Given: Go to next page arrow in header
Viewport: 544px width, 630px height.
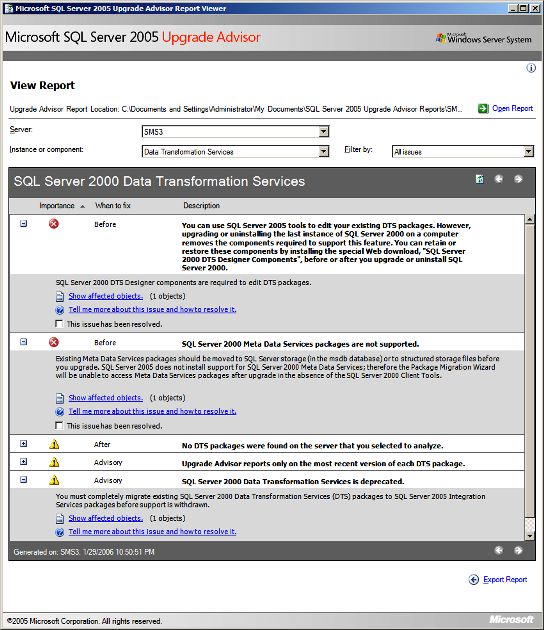Looking at the screenshot, I should pyautogui.click(x=518, y=179).
